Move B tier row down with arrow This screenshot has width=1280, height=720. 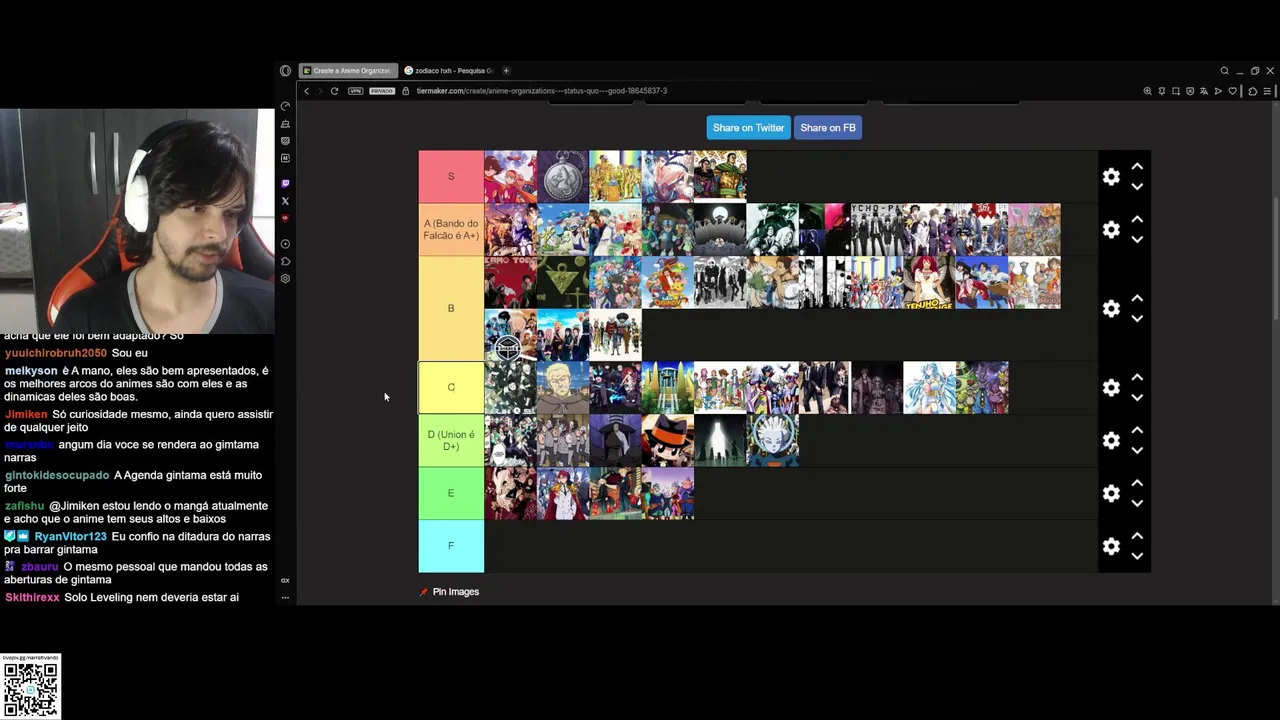(1137, 319)
